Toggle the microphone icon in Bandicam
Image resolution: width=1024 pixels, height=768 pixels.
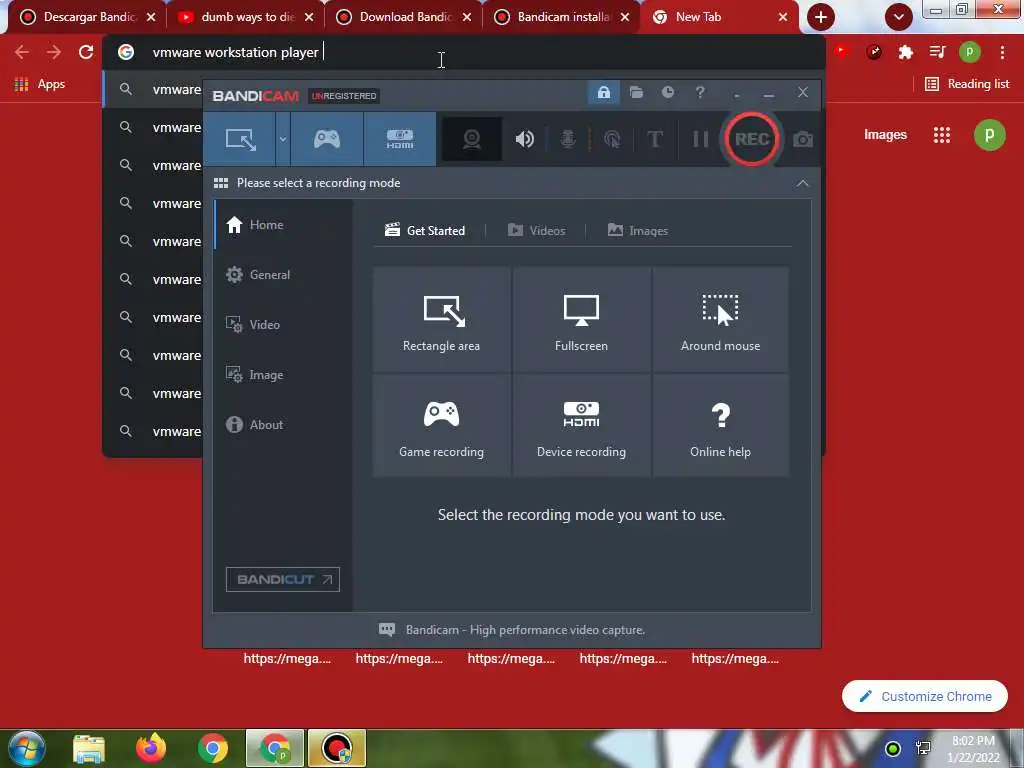(568, 139)
